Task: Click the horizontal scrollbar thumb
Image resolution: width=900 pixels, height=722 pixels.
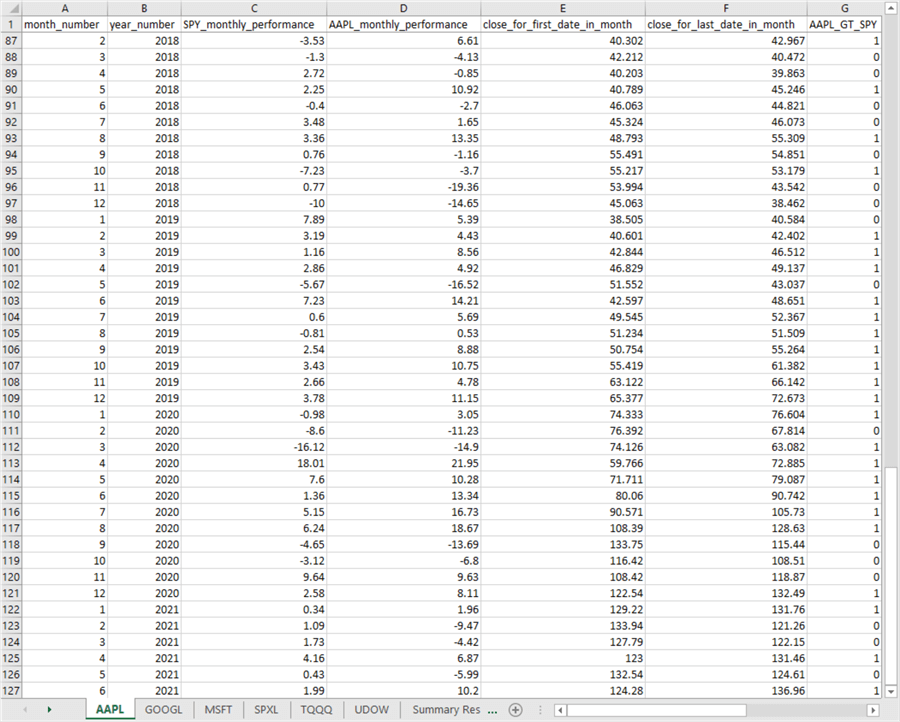Action: pos(657,710)
